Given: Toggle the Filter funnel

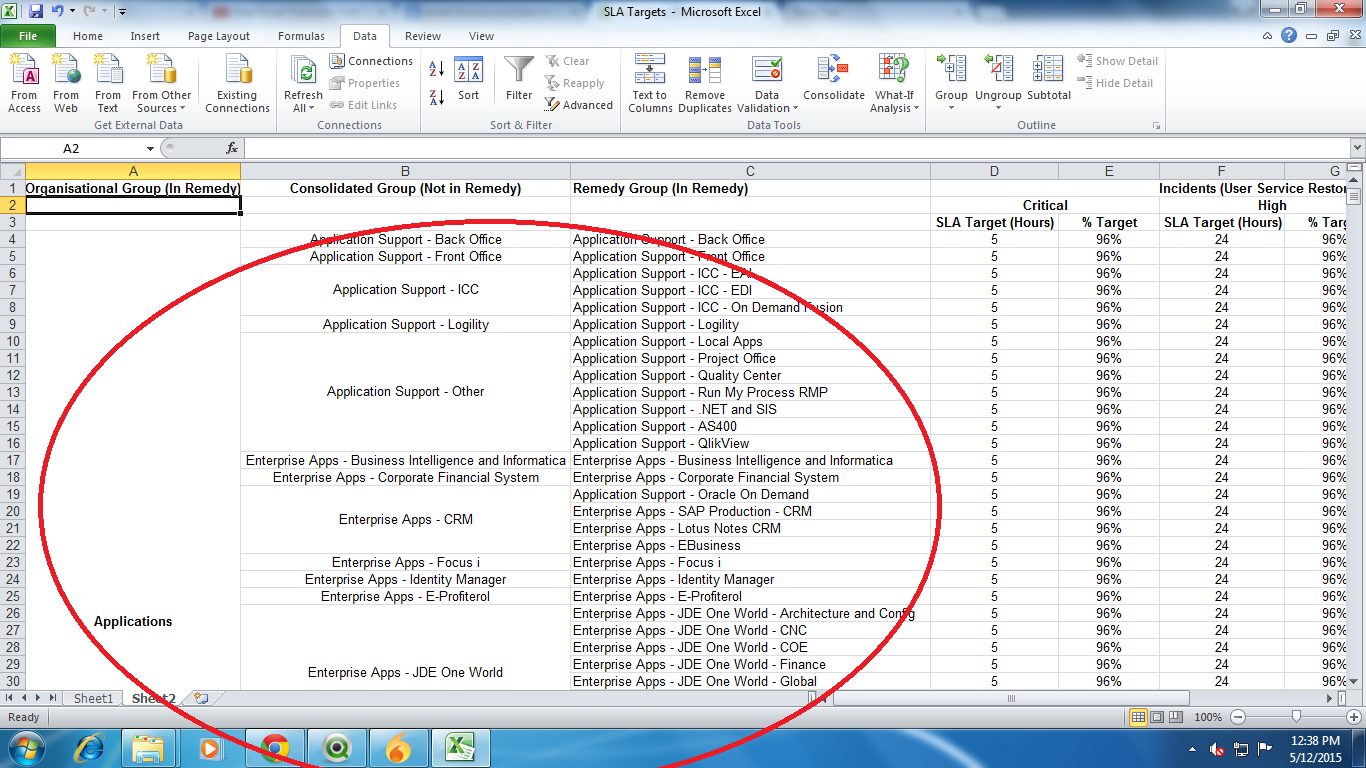Looking at the screenshot, I should pyautogui.click(x=519, y=80).
